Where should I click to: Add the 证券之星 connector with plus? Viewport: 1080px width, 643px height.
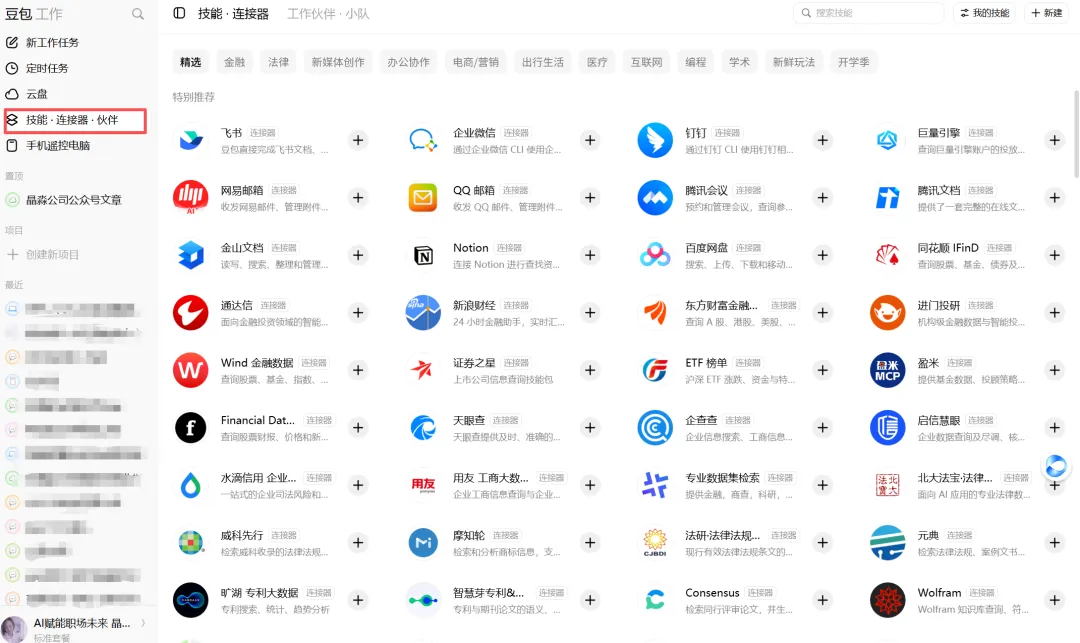pos(590,370)
